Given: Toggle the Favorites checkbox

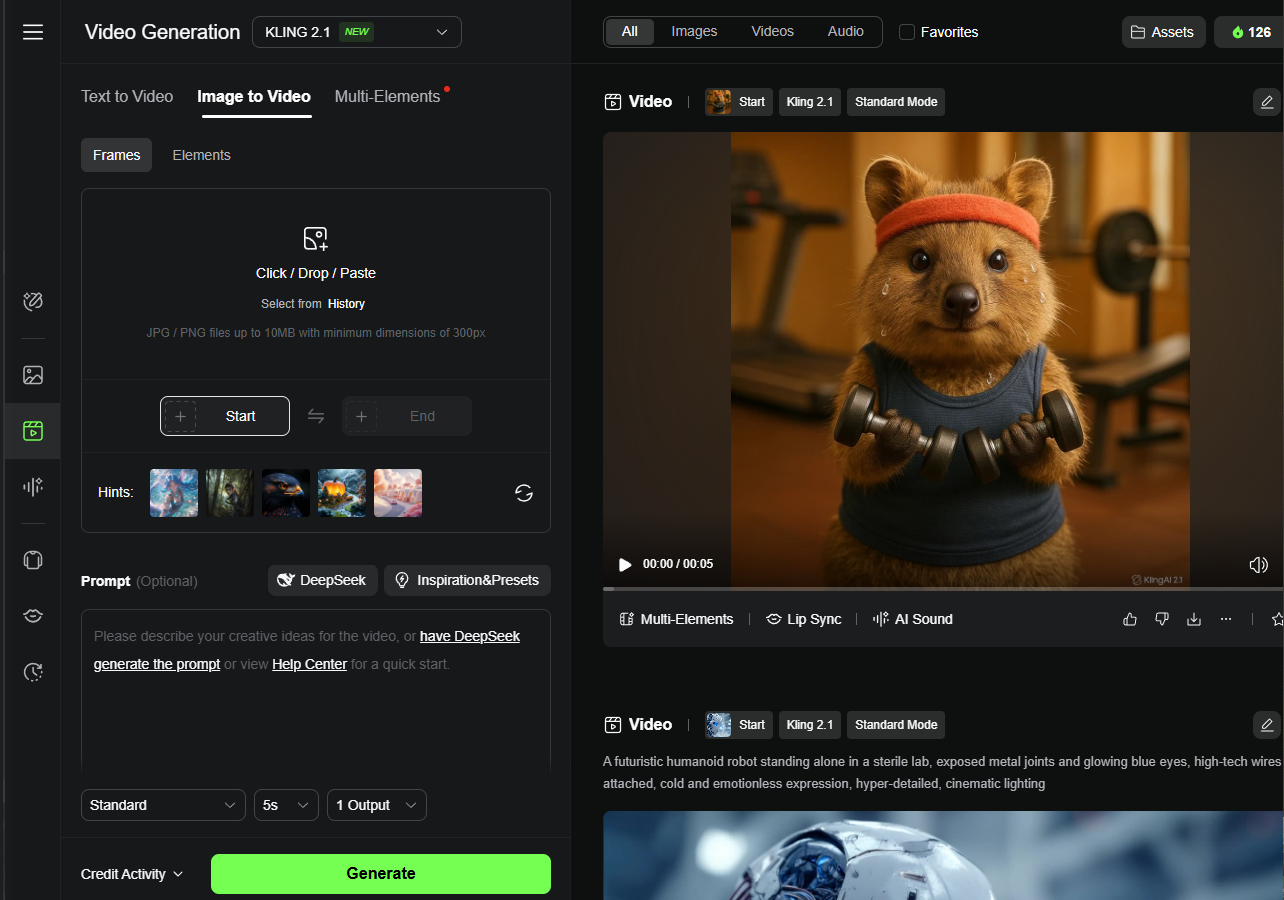Looking at the screenshot, I should coord(907,32).
